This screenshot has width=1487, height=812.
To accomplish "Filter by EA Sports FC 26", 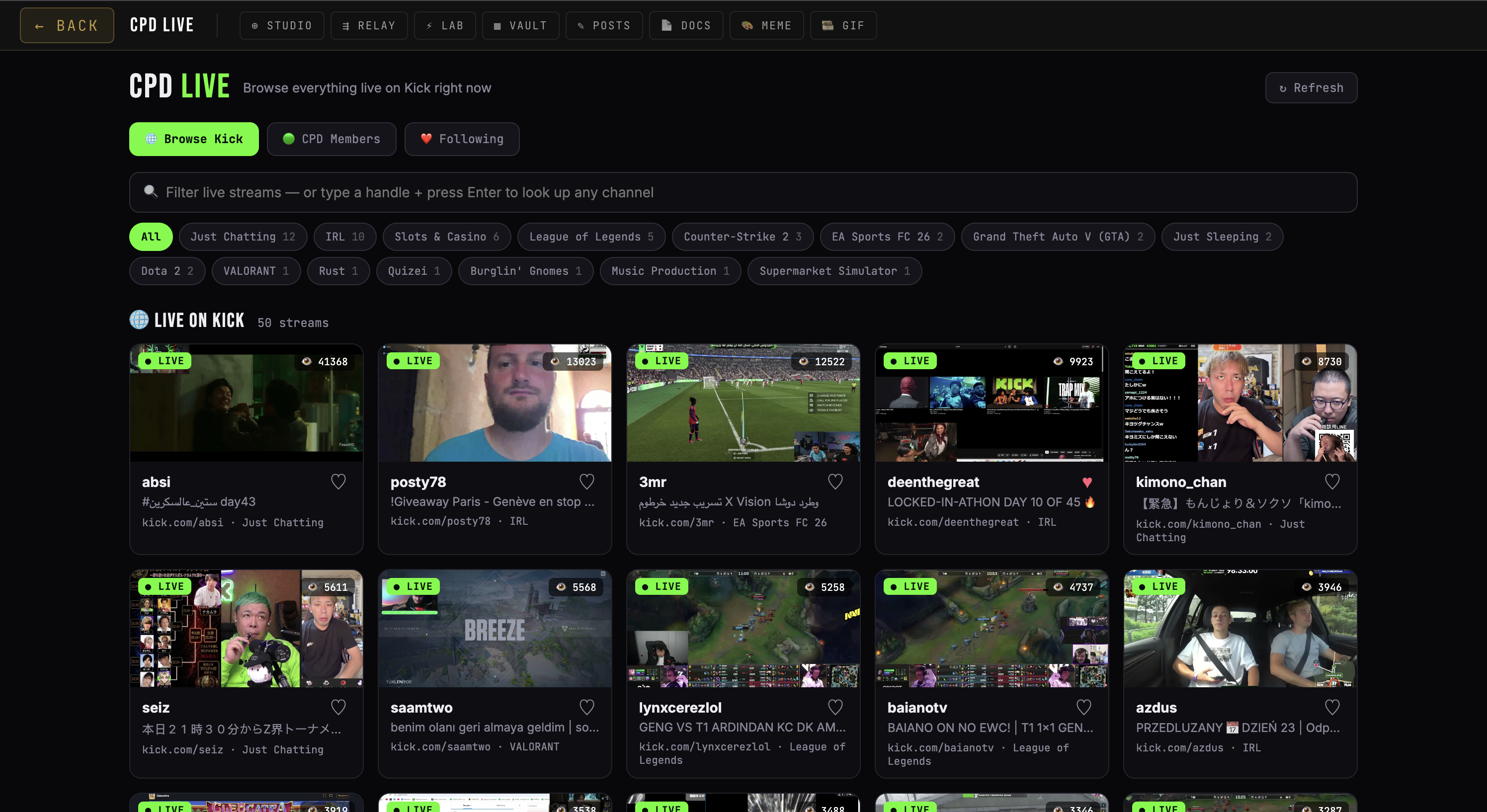I will (887, 237).
